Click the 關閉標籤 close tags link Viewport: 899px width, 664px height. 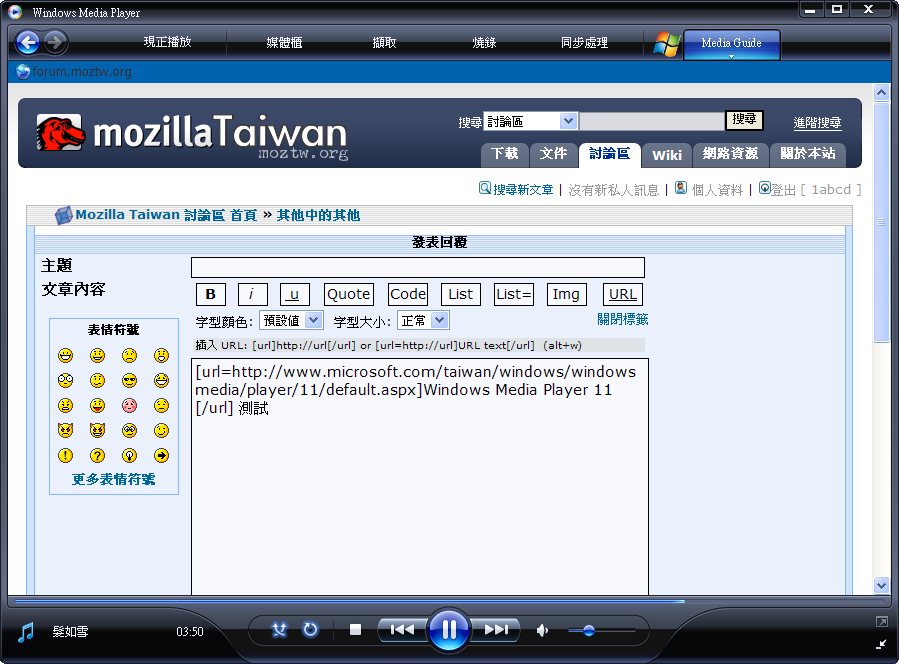pyautogui.click(x=623, y=319)
